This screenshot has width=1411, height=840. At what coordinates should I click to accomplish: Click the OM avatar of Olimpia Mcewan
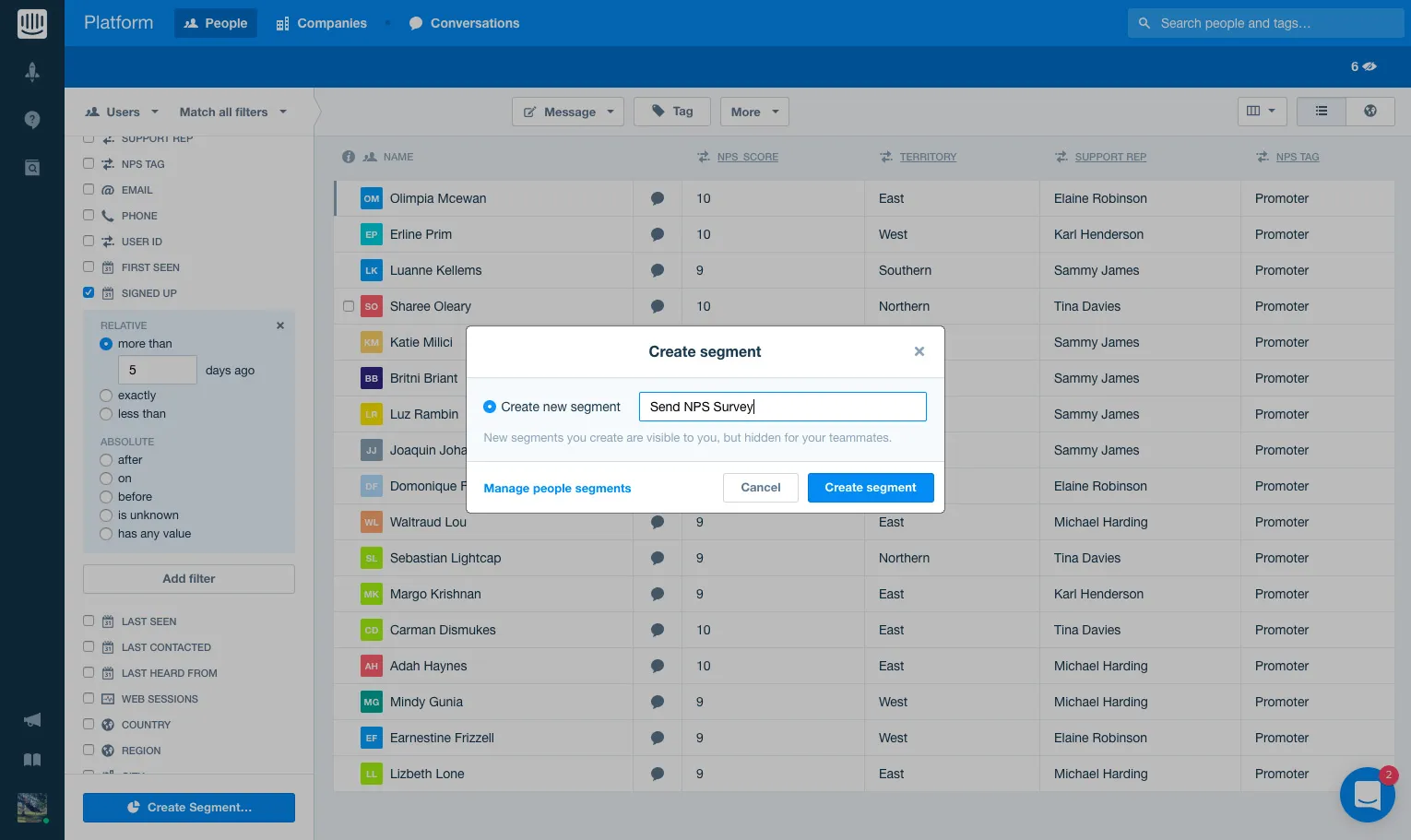point(372,198)
